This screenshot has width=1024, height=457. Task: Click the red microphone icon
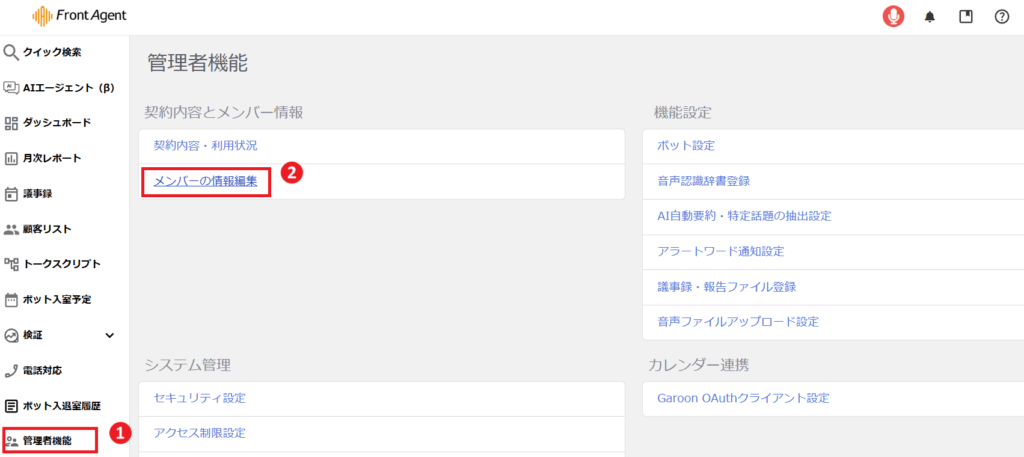pyautogui.click(x=893, y=16)
